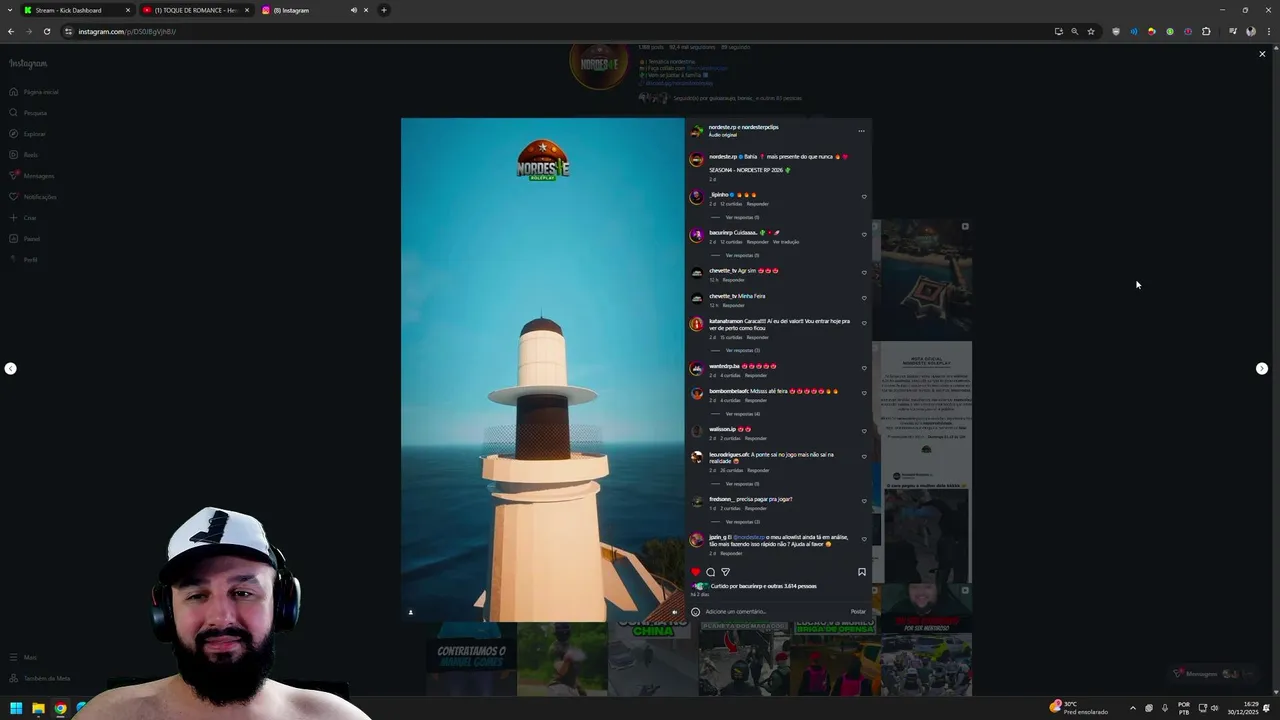Expand 'Ver respostas' under fredsonn__'s comment

click(x=742, y=521)
